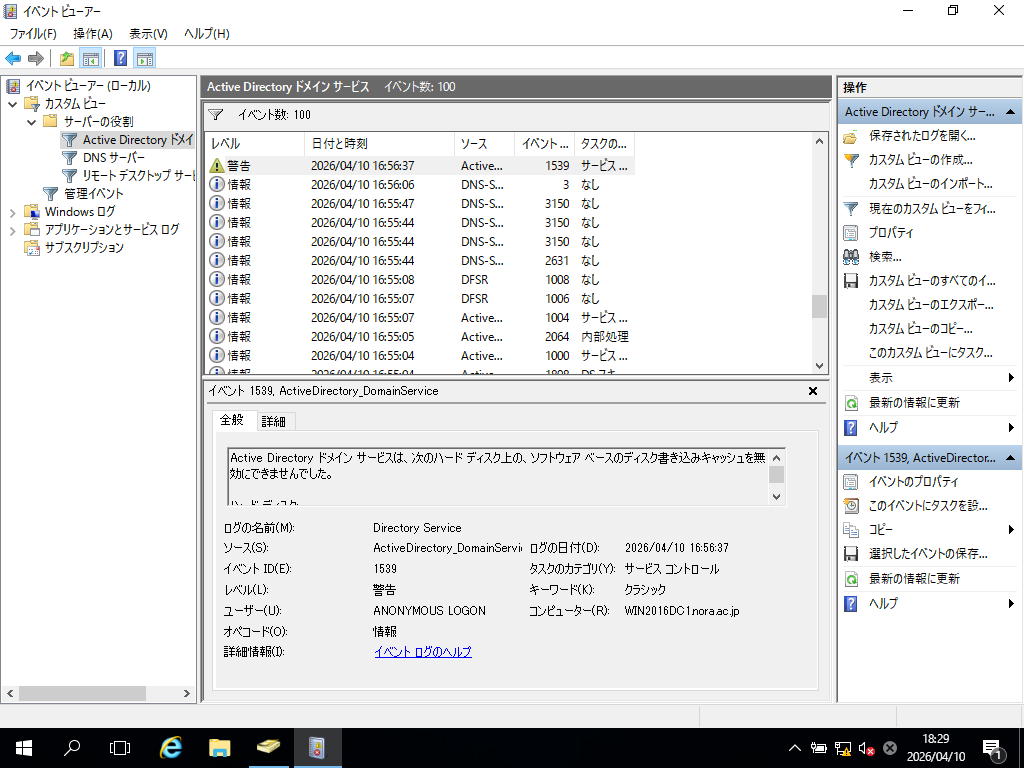Click 検索 binoculars action
The height and width of the screenshot is (768, 1024).
pos(885,257)
